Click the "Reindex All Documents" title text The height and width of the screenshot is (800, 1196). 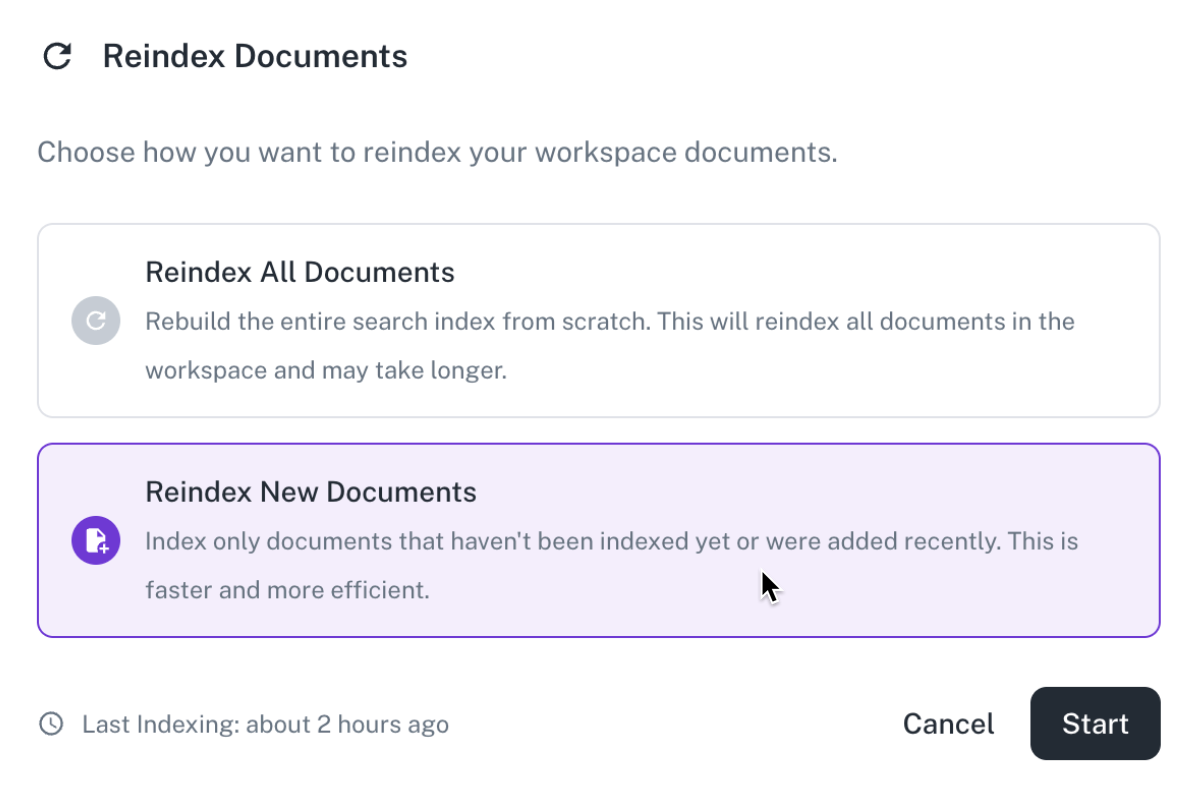[x=300, y=272]
